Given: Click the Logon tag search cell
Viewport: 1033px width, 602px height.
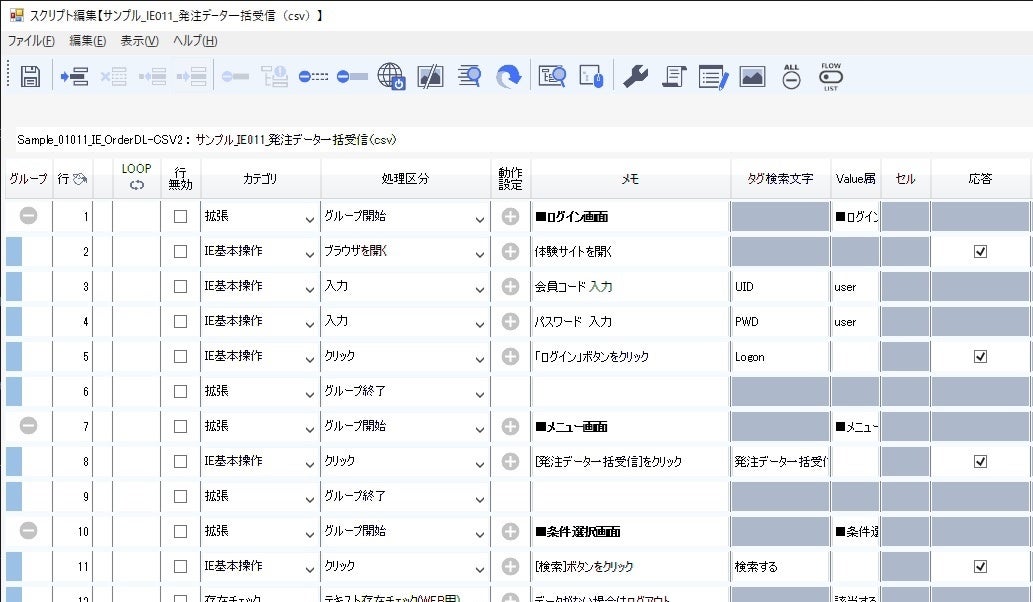Looking at the screenshot, I should (x=780, y=356).
